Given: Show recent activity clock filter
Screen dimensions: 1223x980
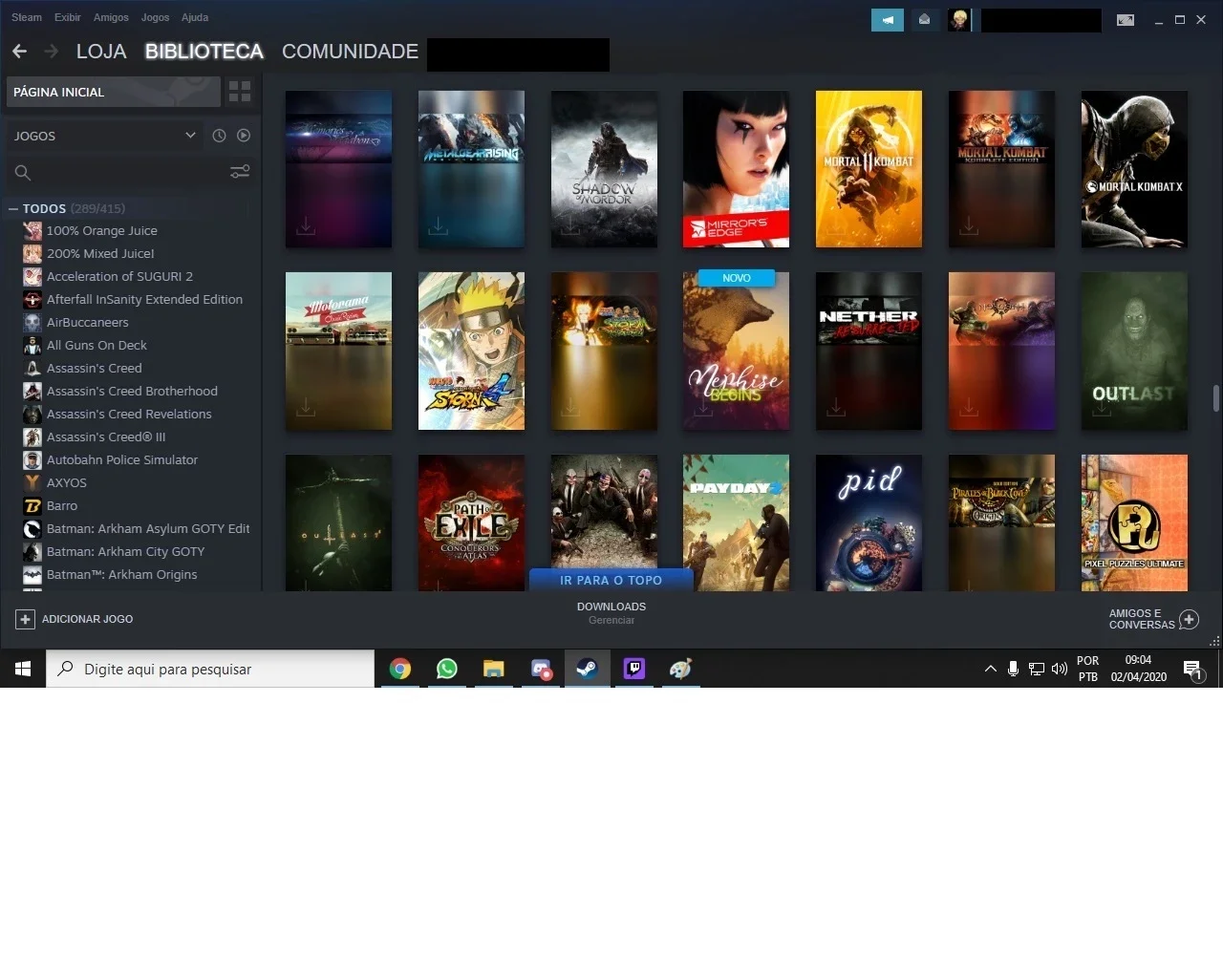Looking at the screenshot, I should (219, 136).
